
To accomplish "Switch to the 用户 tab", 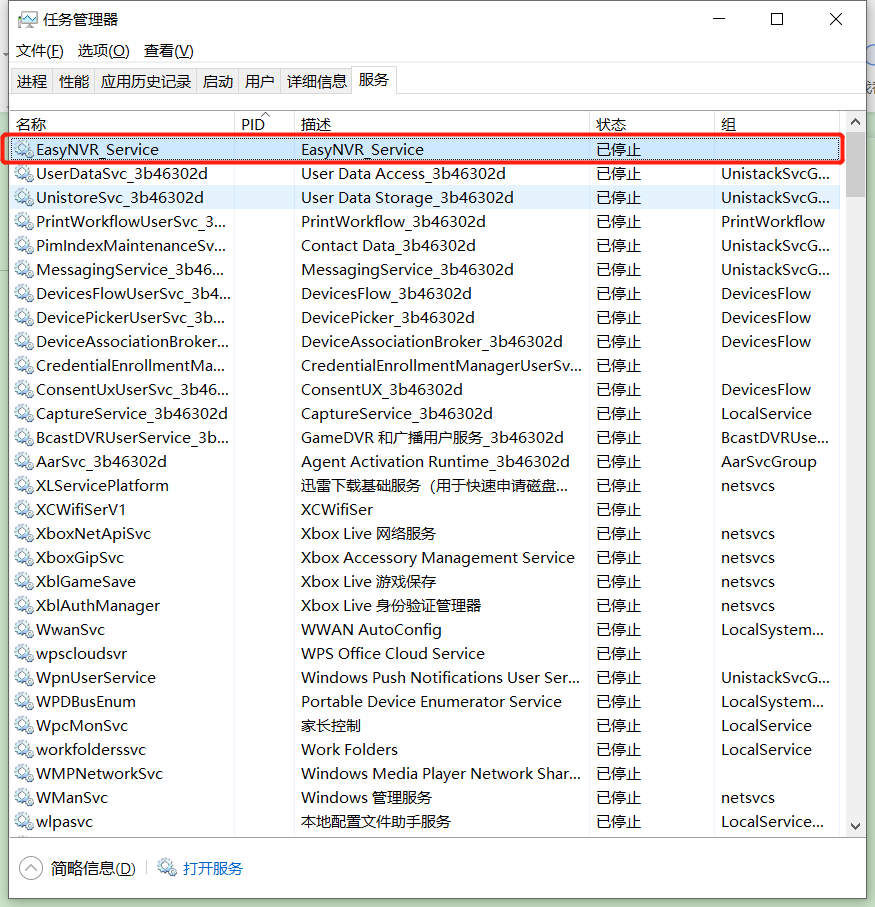I will [260, 82].
